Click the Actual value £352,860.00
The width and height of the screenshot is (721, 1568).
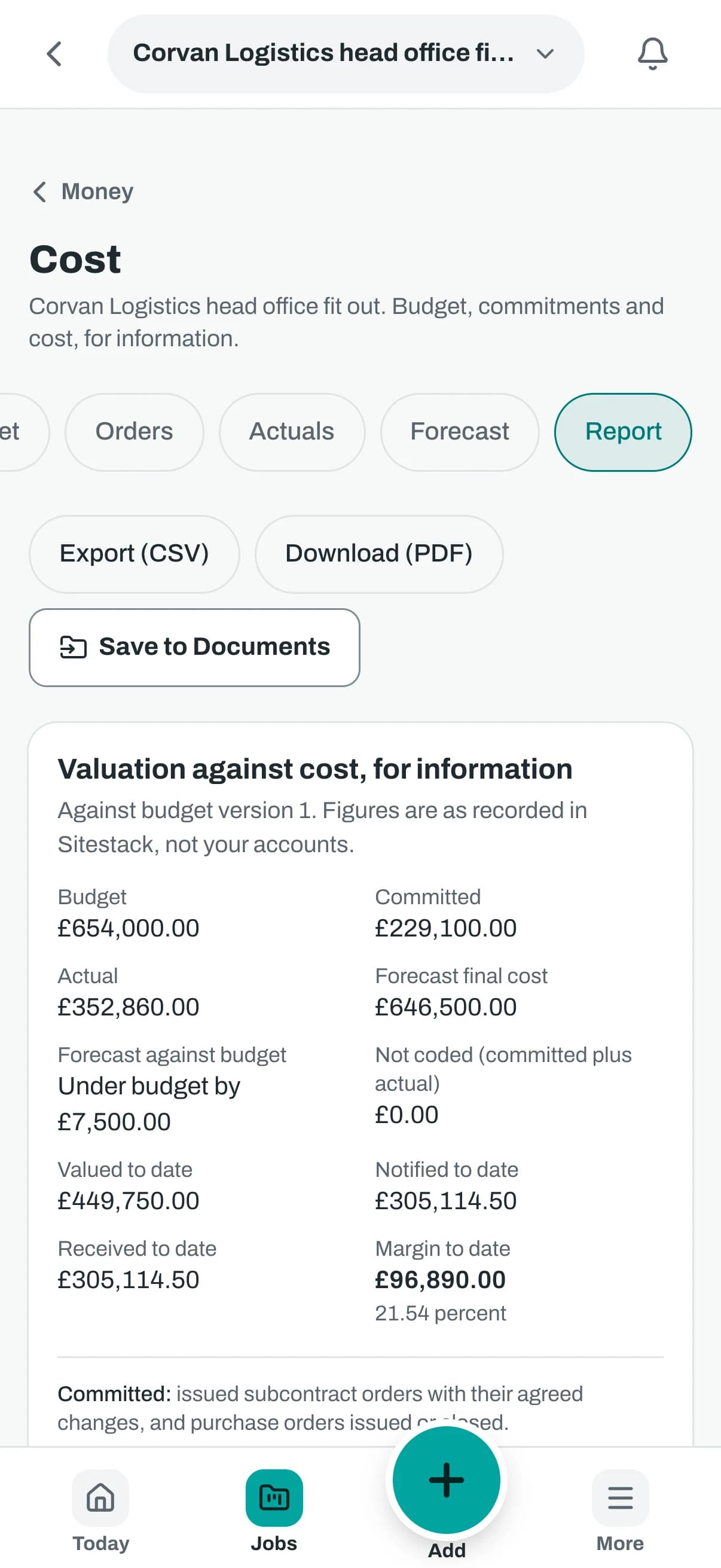click(129, 1008)
